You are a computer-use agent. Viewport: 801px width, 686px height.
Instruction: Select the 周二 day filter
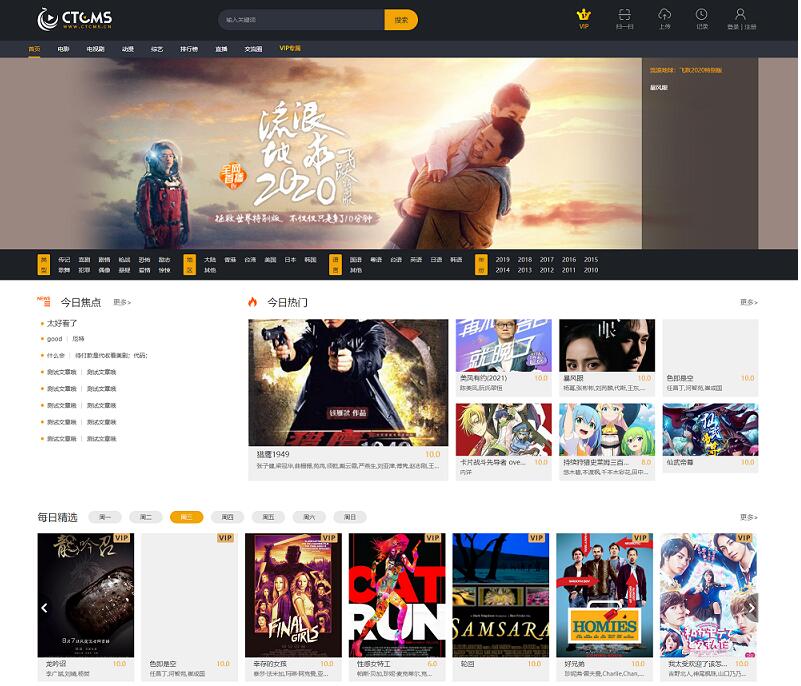coord(146,517)
